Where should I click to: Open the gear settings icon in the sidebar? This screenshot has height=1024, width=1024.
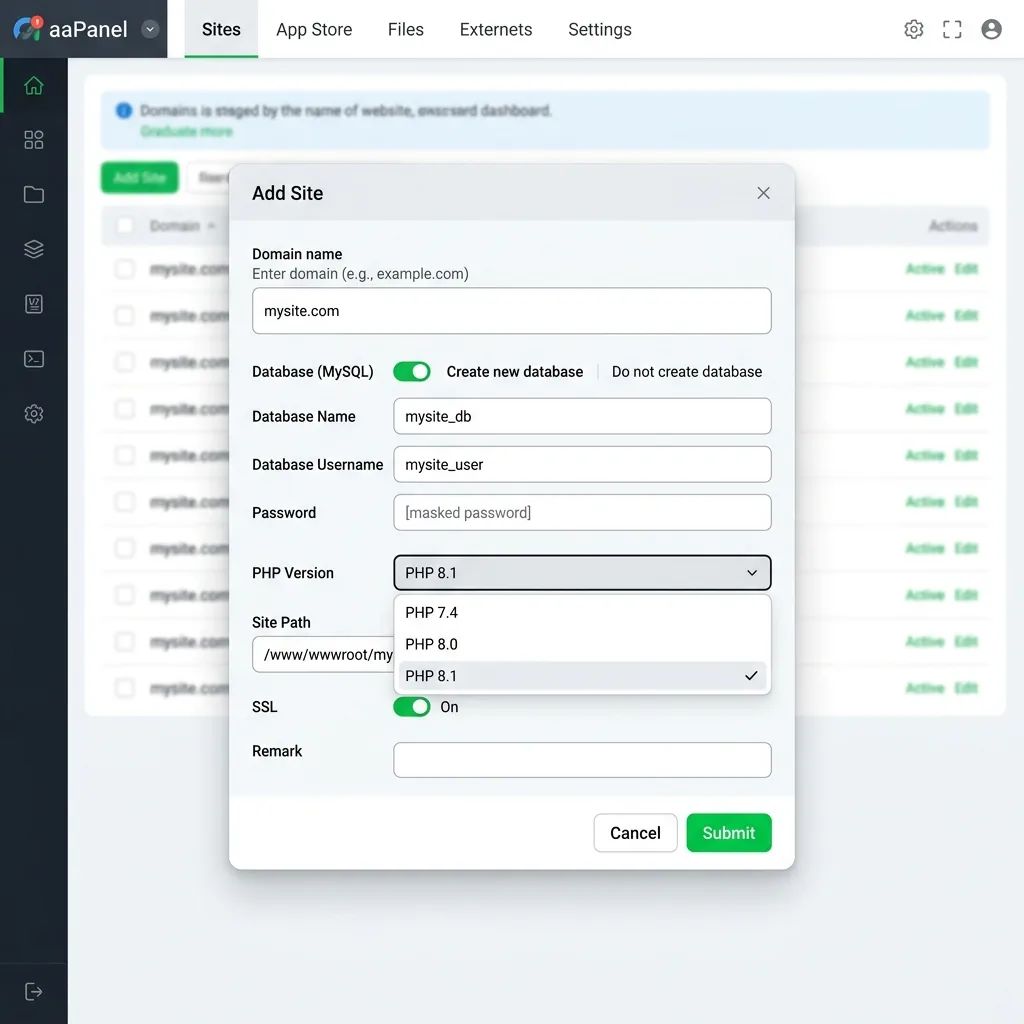click(33, 413)
